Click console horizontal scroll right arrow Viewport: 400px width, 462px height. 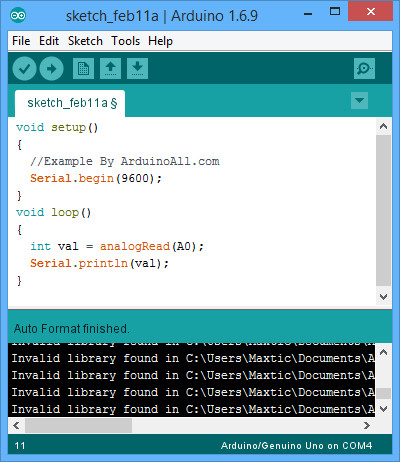(367, 425)
